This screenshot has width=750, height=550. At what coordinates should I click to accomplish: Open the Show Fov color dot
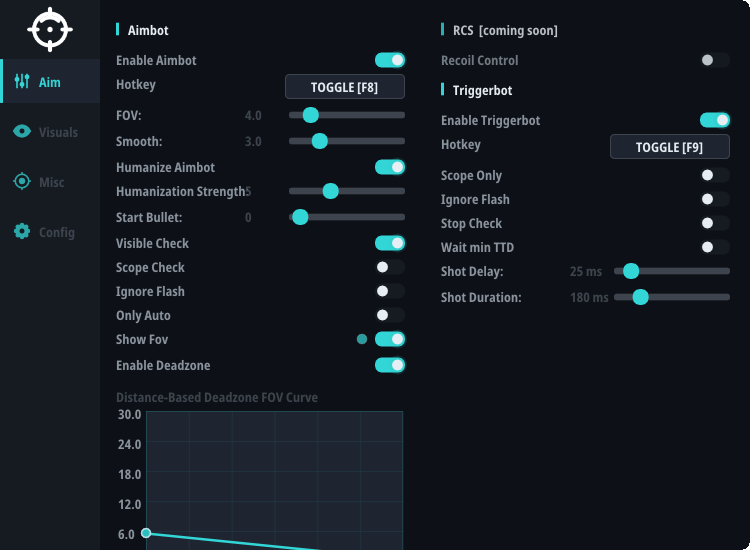[x=362, y=339]
